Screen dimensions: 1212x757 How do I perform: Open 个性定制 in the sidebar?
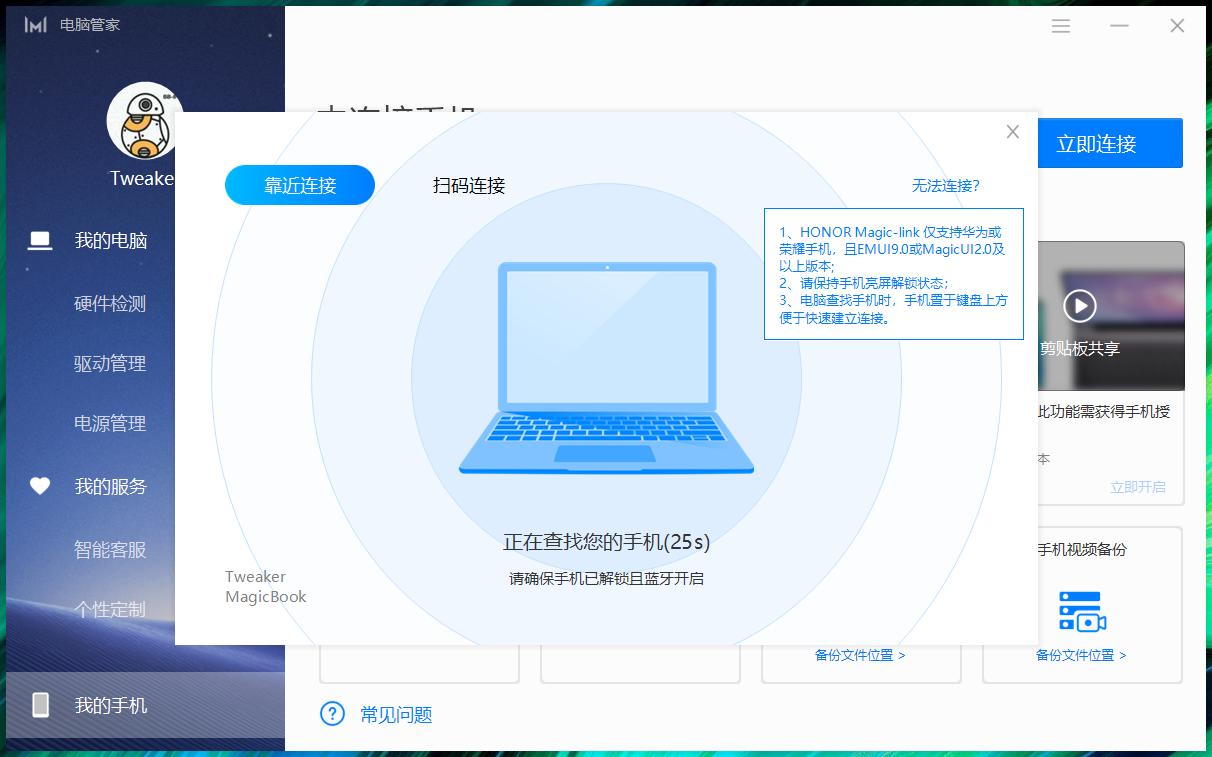click(110, 609)
